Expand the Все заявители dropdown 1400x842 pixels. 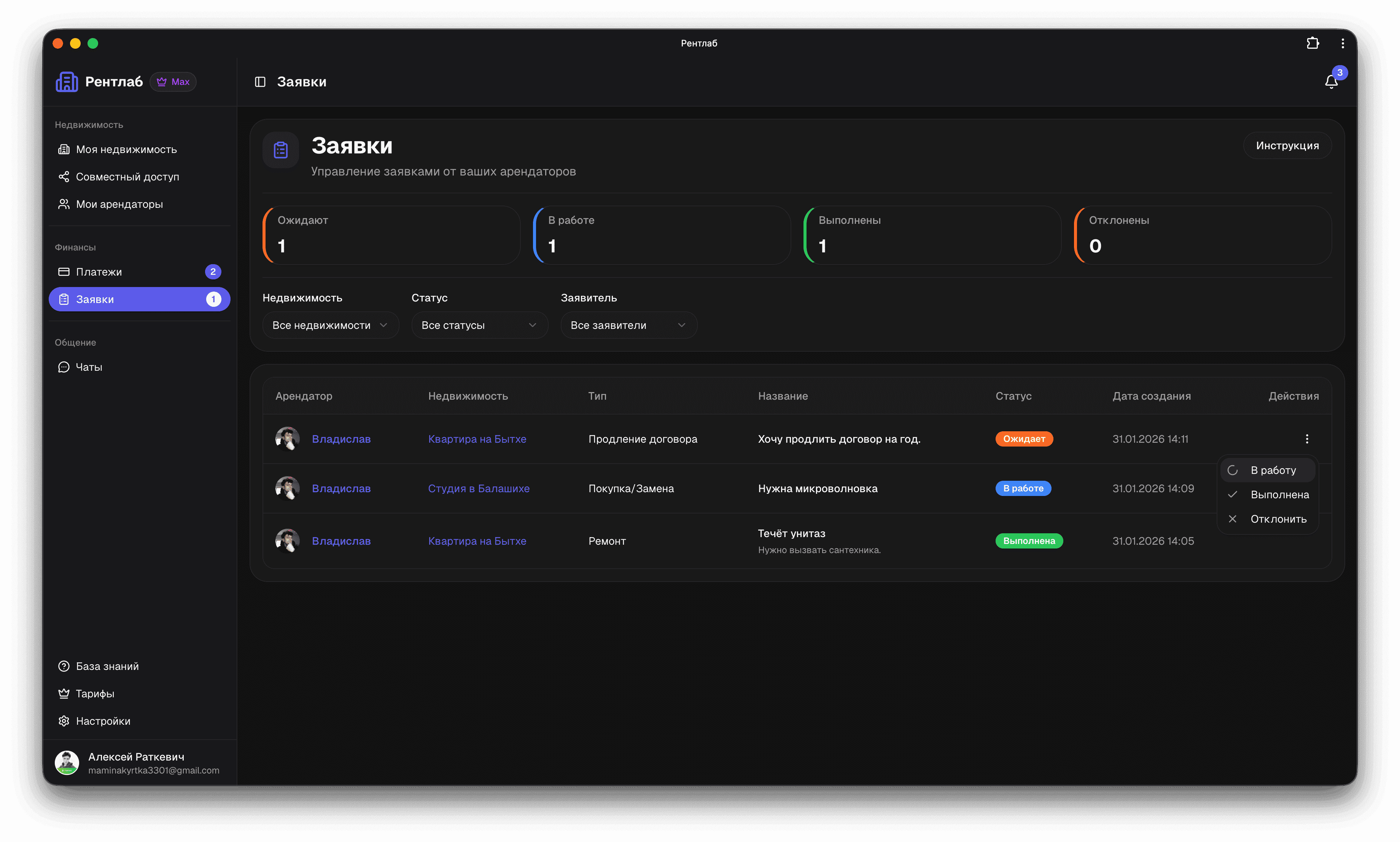pos(628,325)
